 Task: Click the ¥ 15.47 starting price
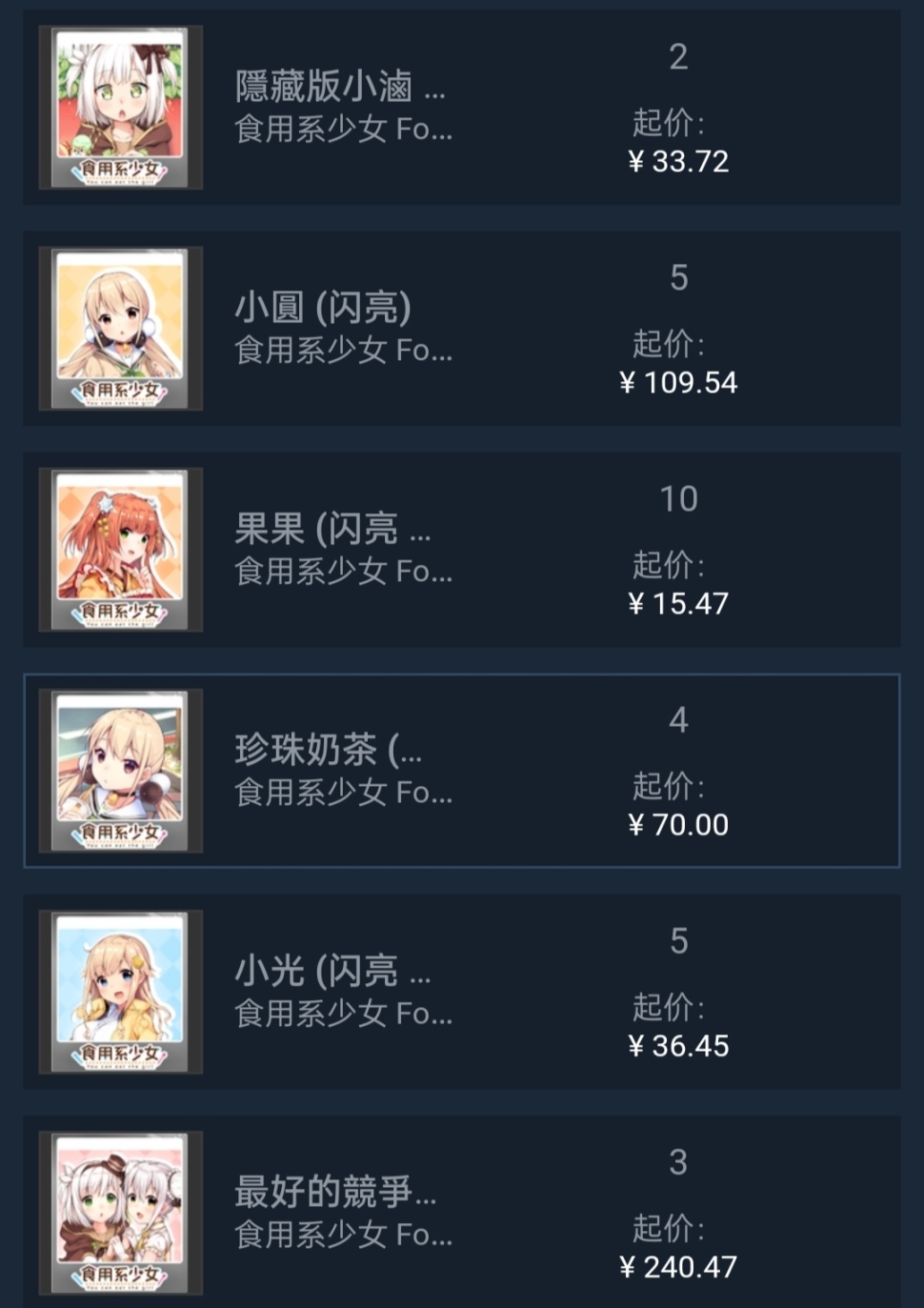[x=678, y=603]
